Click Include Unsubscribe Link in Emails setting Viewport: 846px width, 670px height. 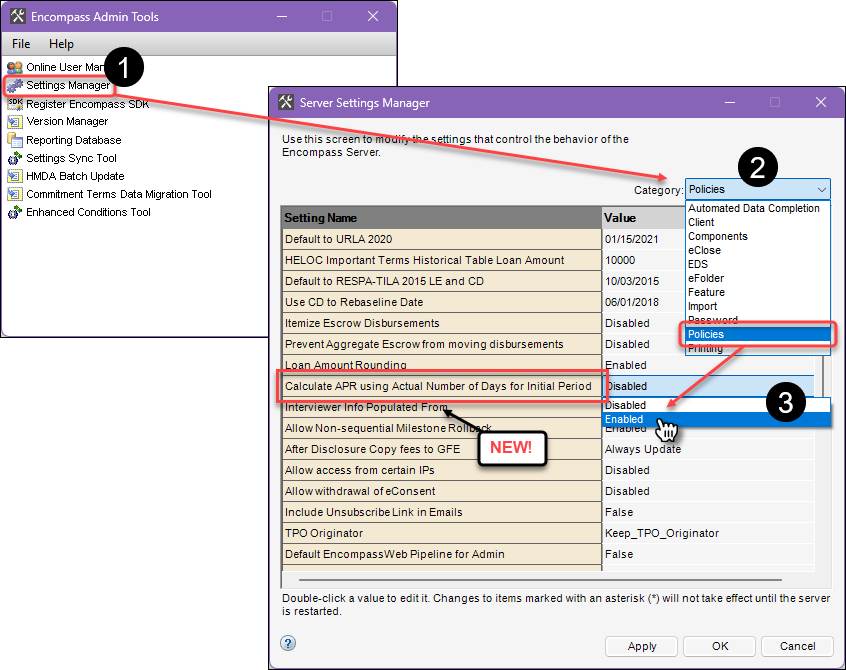(442, 512)
